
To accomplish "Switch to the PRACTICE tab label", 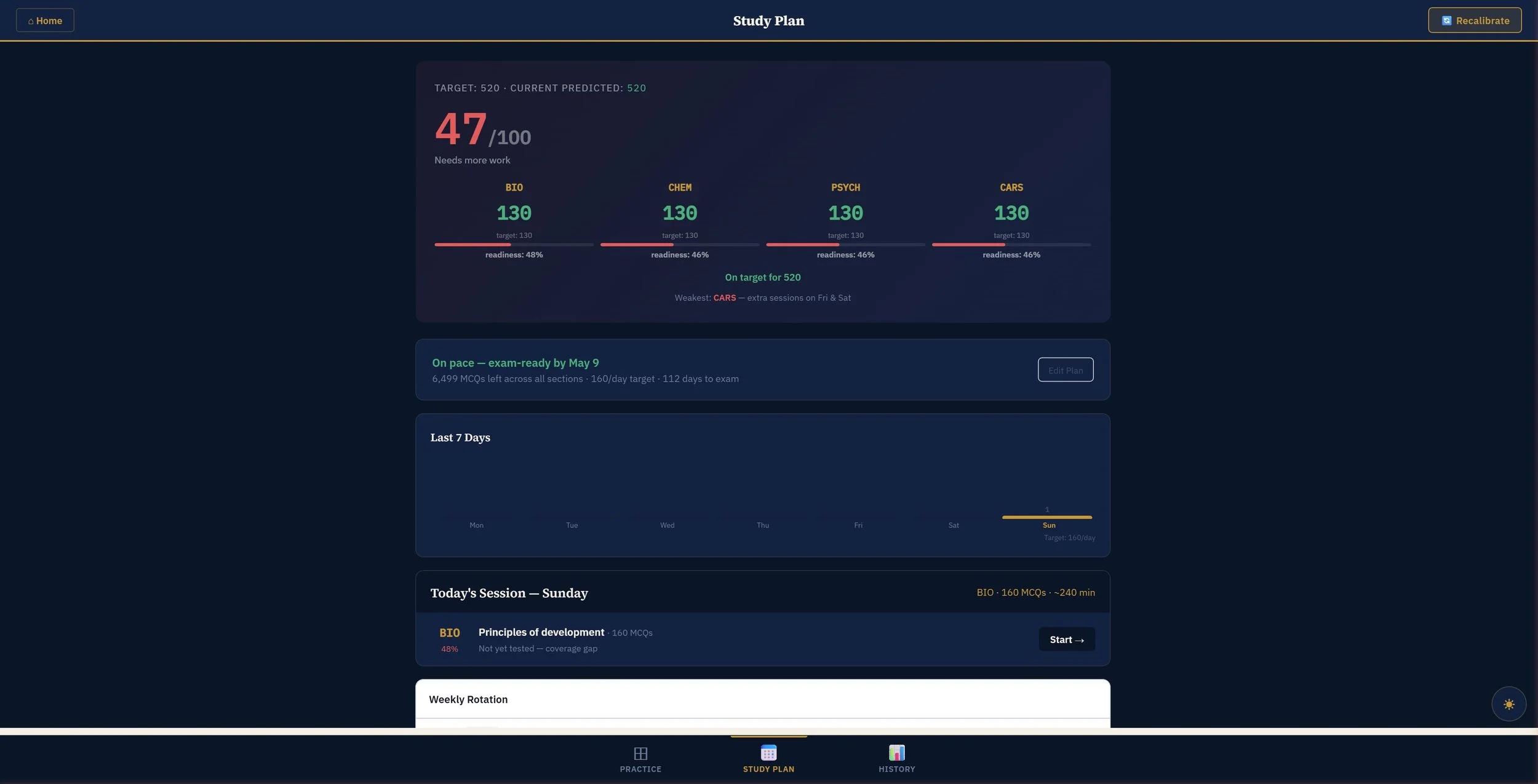I will coord(640,769).
